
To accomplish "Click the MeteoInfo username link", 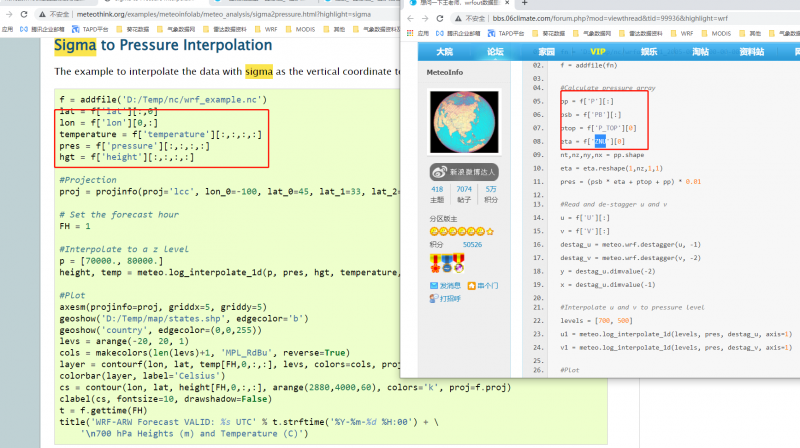I will [x=444, y=72].
